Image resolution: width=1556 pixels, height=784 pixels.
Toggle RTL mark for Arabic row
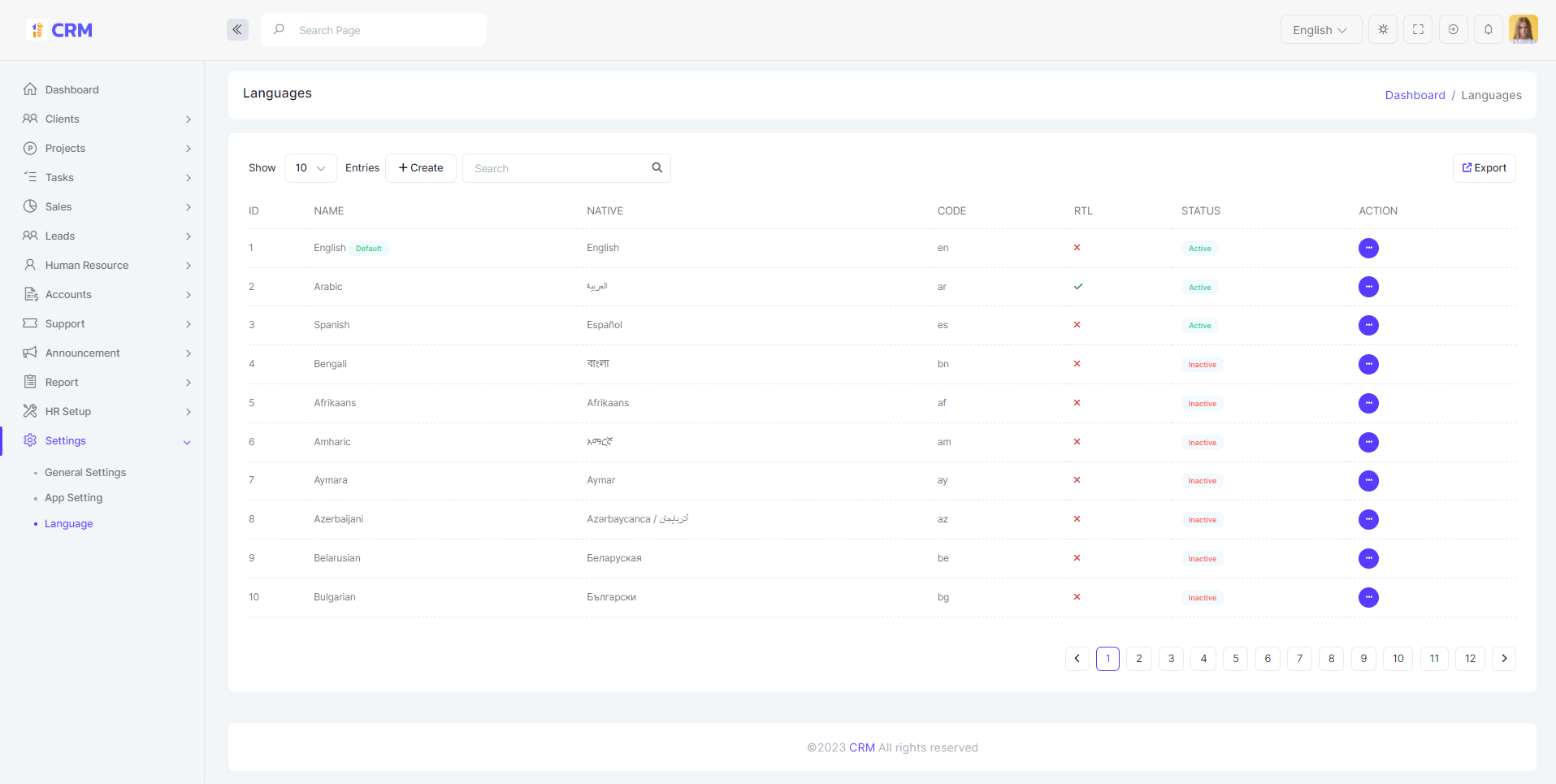pos(1078,287)
